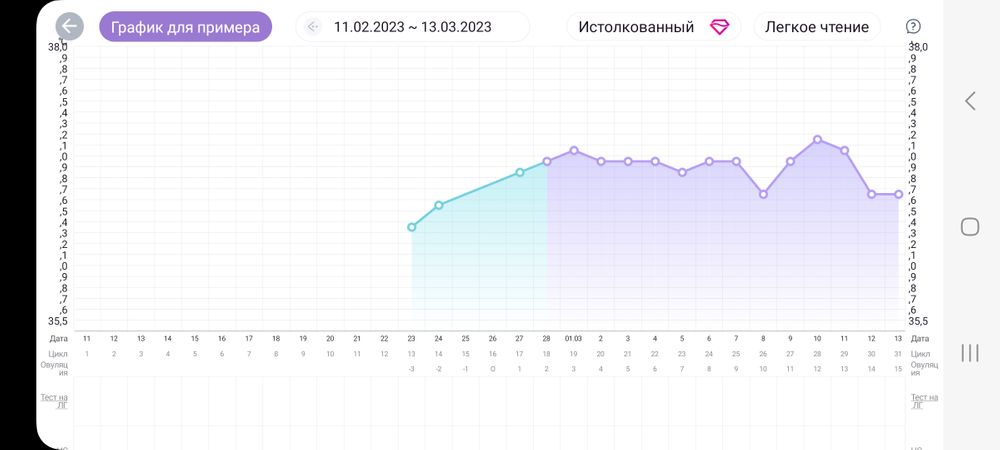Tap the previous date range arrow
The width and height of the screenshot is (1000, 450).
(x=314, y=27)
